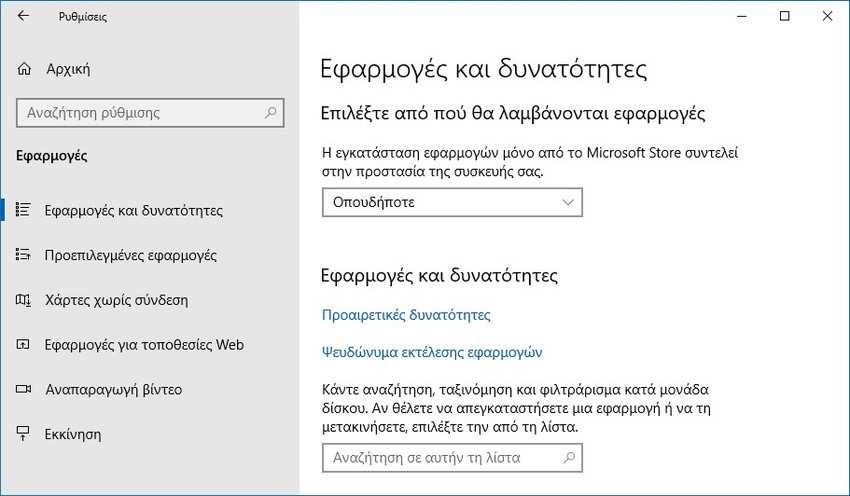Click magnifier icon in settings search box
Screen dimensions: 850x496
pyautogui.click(x=270, y=113)
